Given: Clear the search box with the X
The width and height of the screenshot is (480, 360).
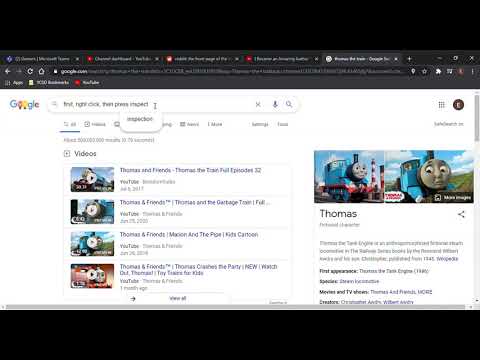Looking at the screenshot, I should coord(258,104).
